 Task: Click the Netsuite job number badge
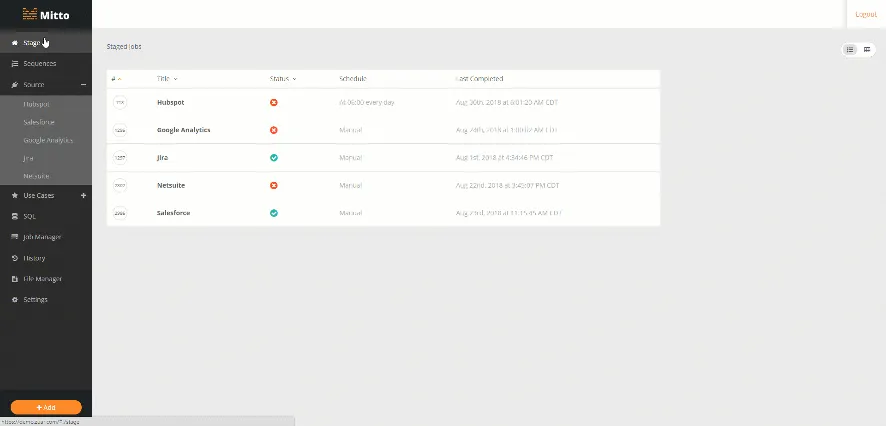pos(120,185)
